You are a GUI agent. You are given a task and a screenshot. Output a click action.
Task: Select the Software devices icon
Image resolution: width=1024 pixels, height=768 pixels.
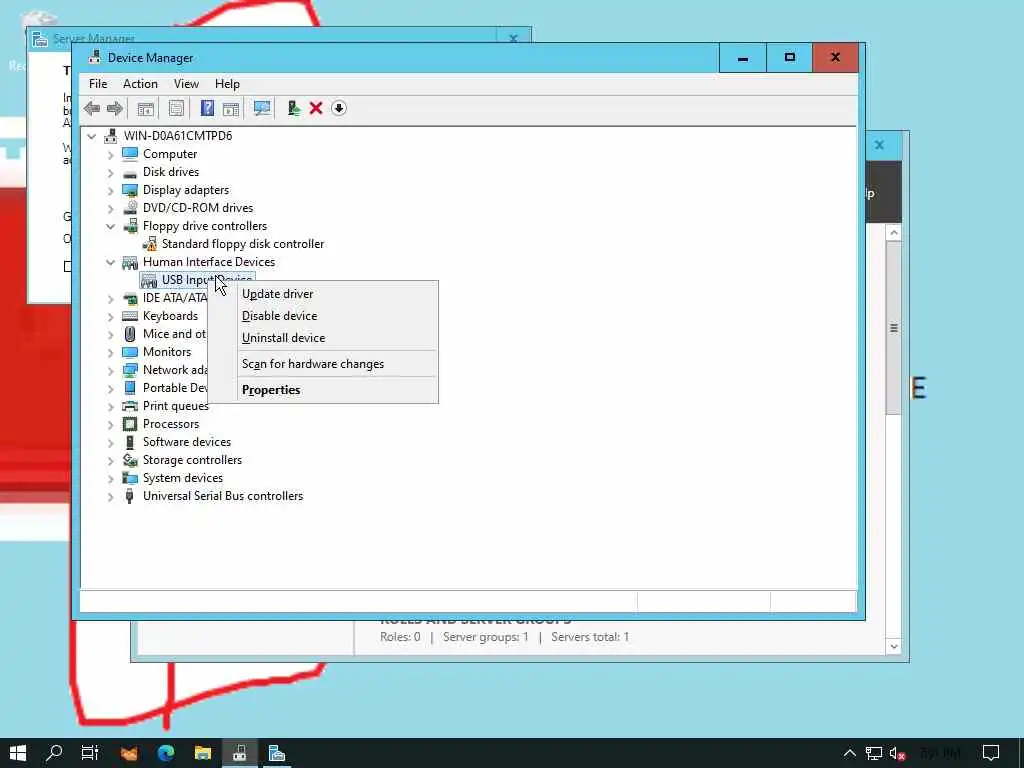pos(130,442)
